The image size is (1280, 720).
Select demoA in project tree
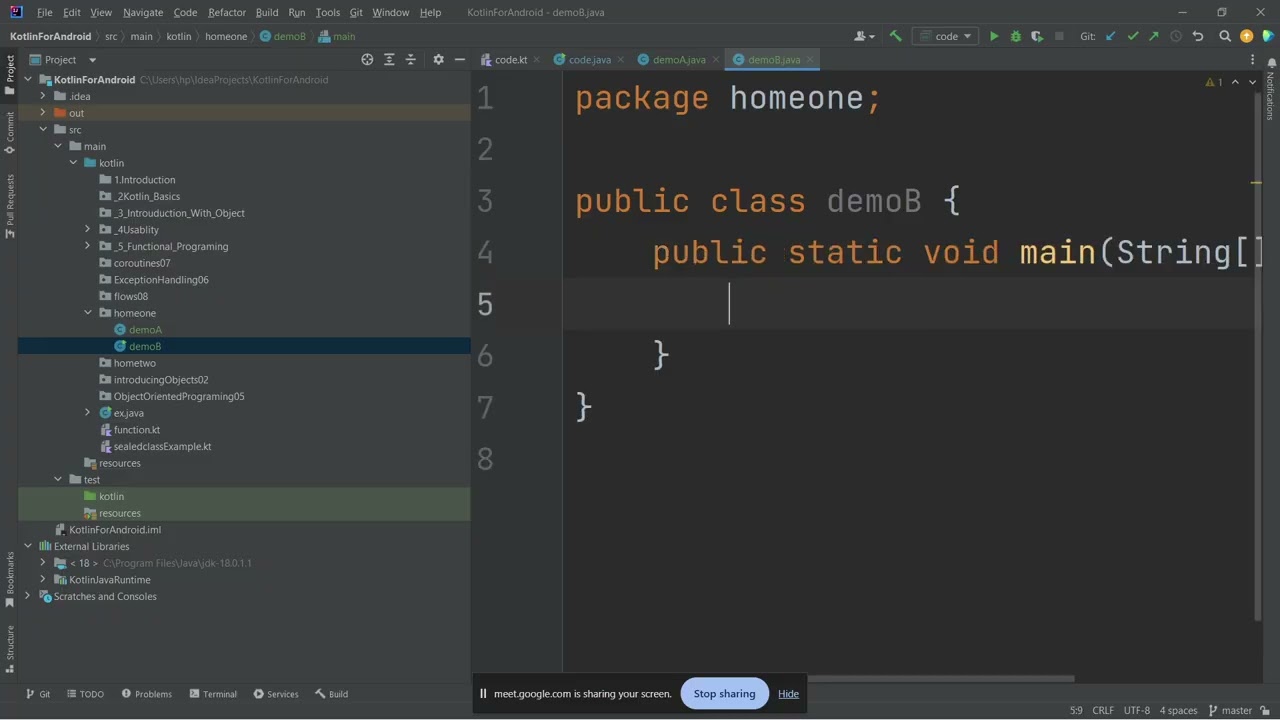145,330
